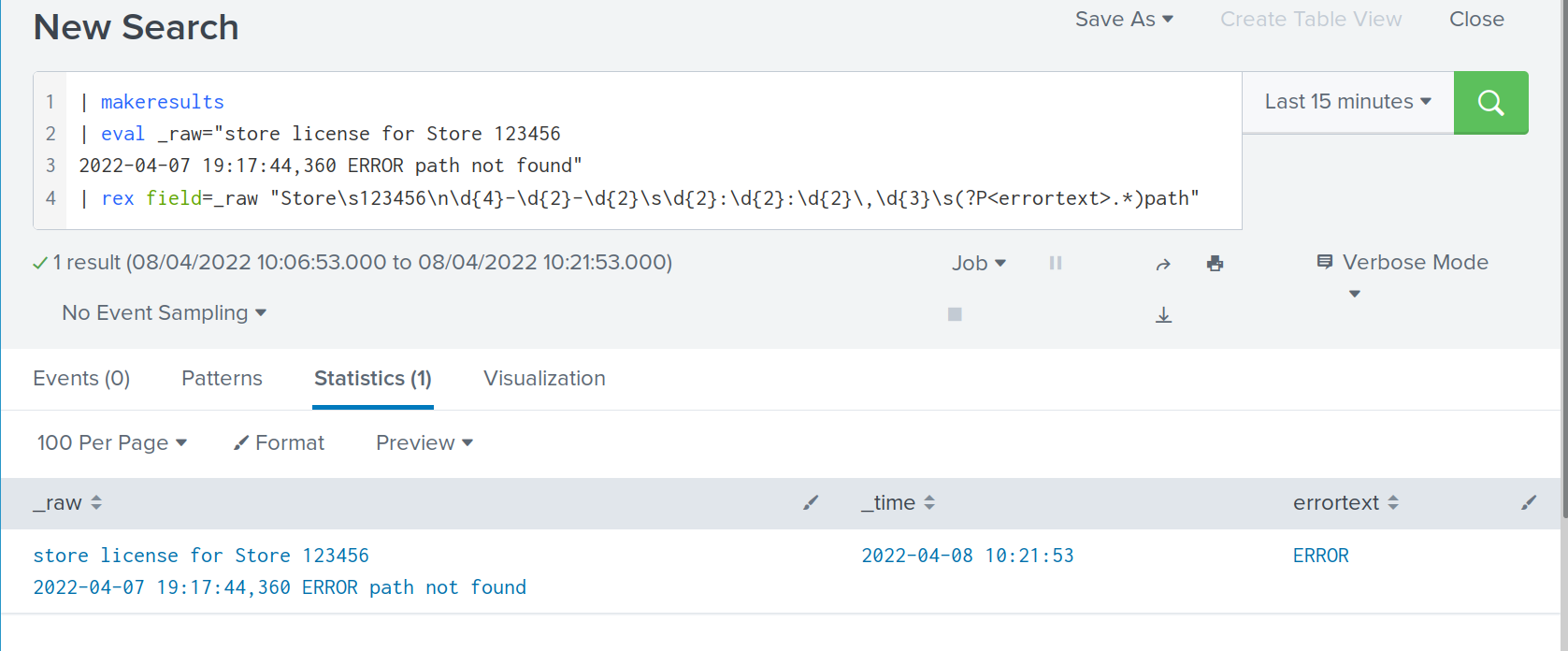Share the search job

1163,264
